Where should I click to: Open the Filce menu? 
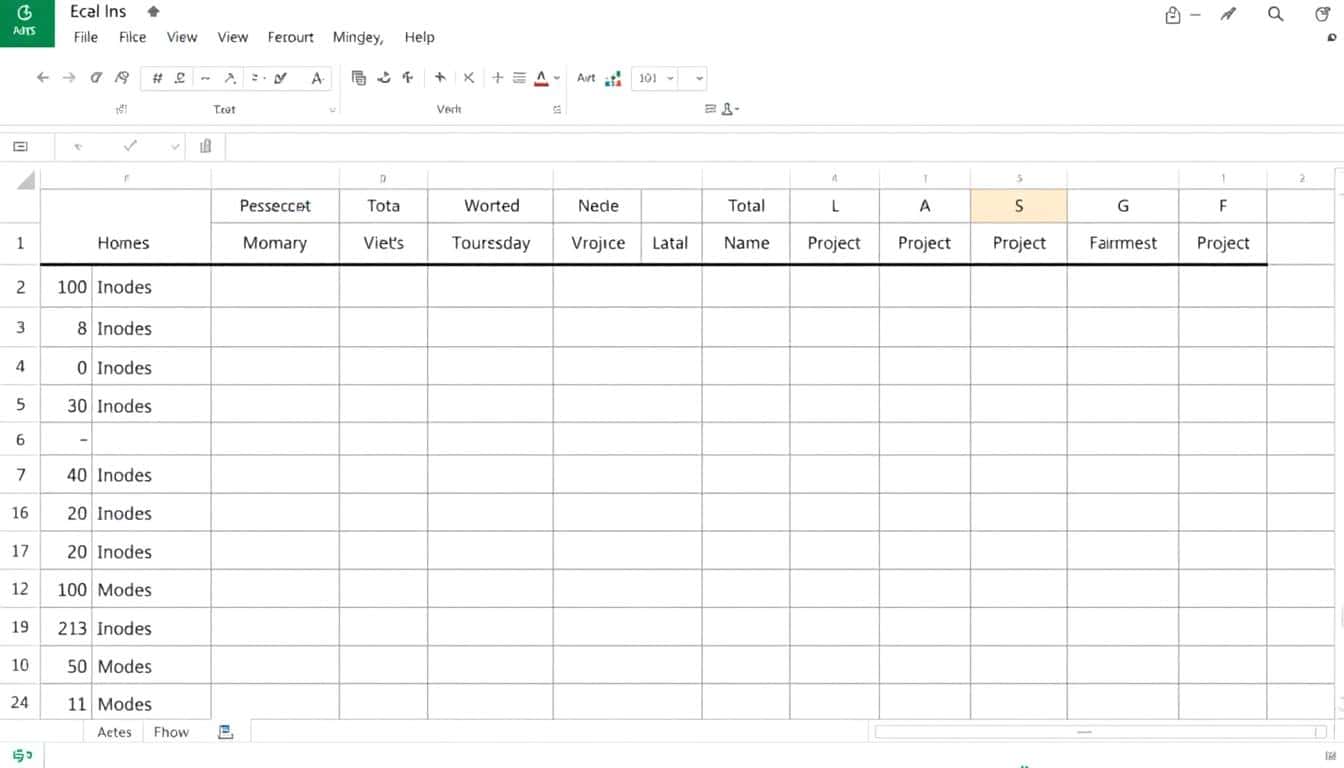[132, 37]
